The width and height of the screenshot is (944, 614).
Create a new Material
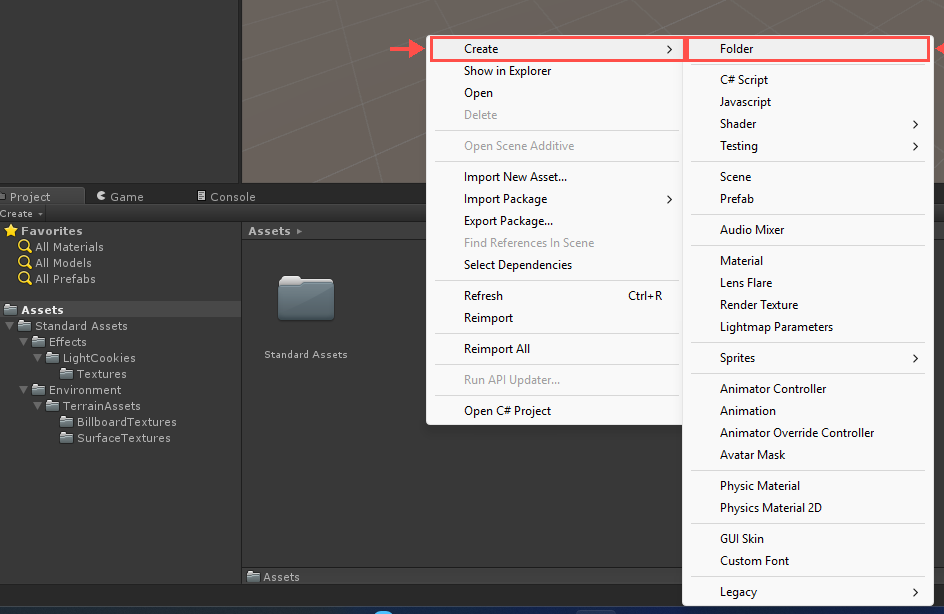tap(807, 261)
